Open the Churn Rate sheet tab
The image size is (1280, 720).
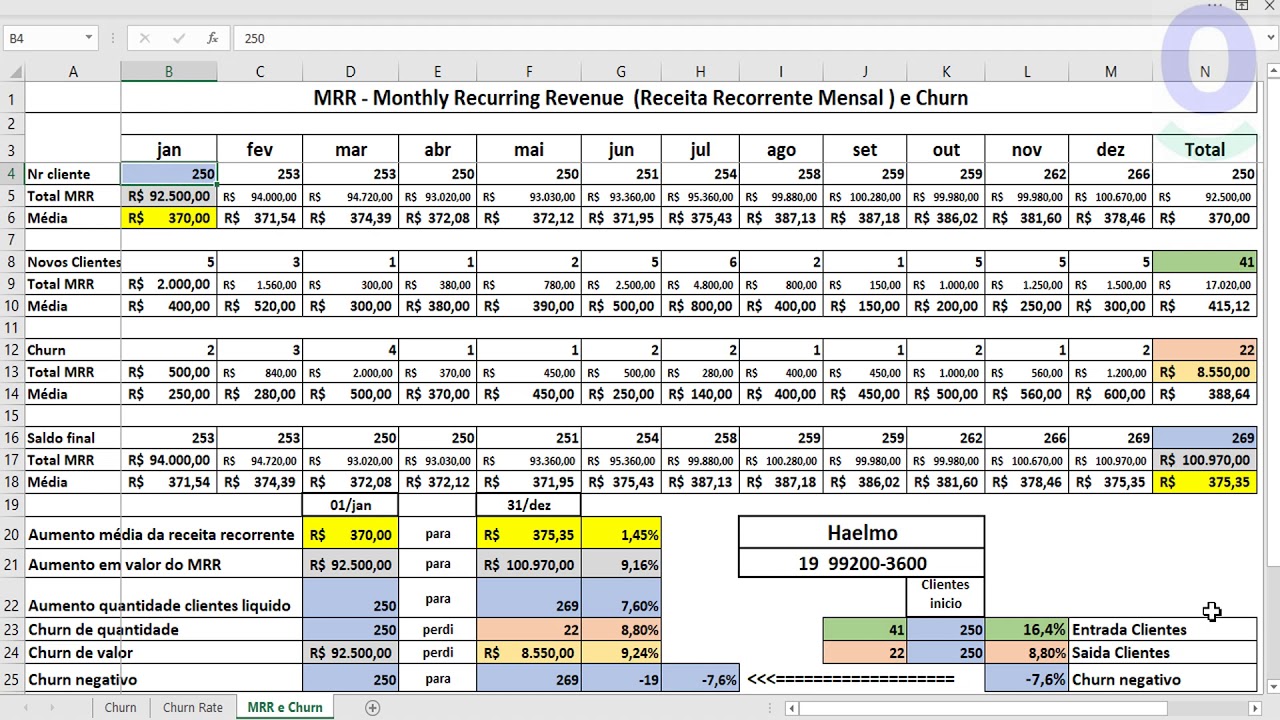click(x=193, y=707)
